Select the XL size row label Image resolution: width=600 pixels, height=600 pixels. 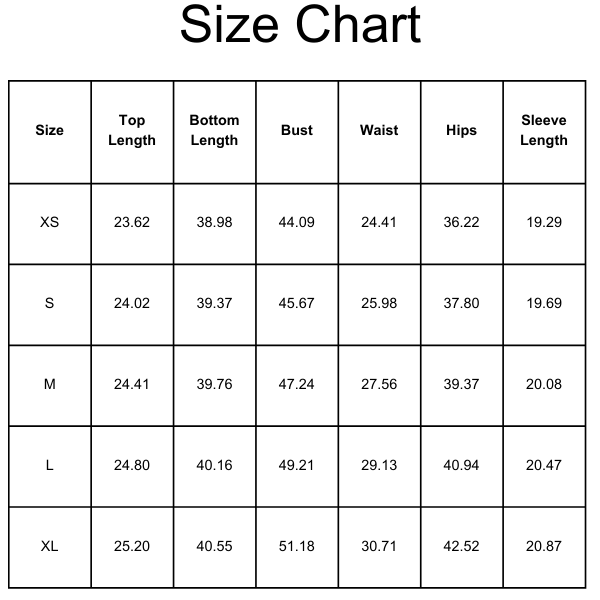(x=49, y=546)
